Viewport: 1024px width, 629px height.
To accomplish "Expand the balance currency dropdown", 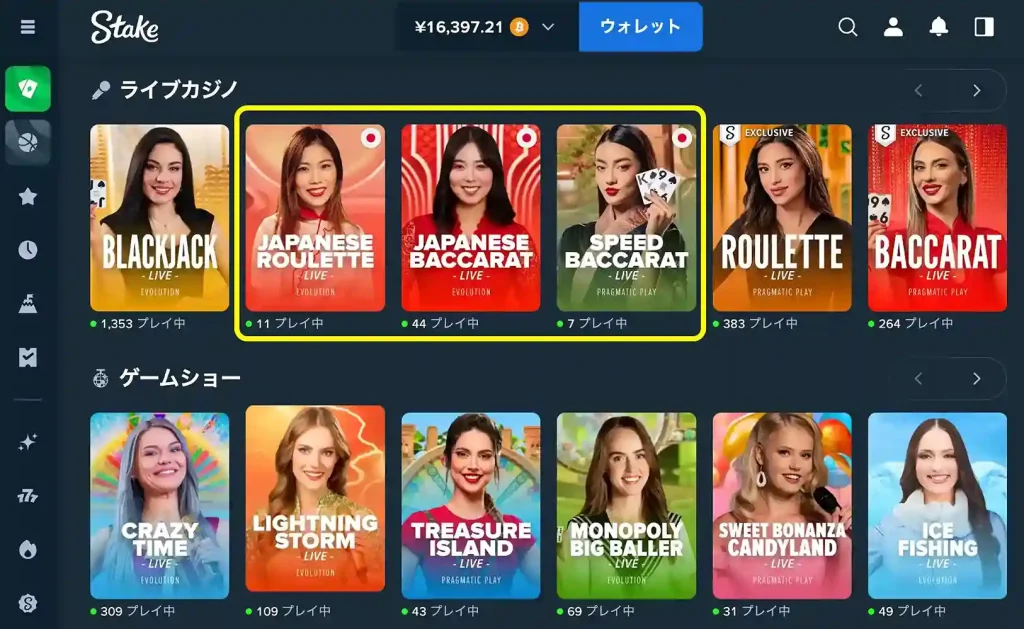I will pyautogui.click(x=548, y=27).
